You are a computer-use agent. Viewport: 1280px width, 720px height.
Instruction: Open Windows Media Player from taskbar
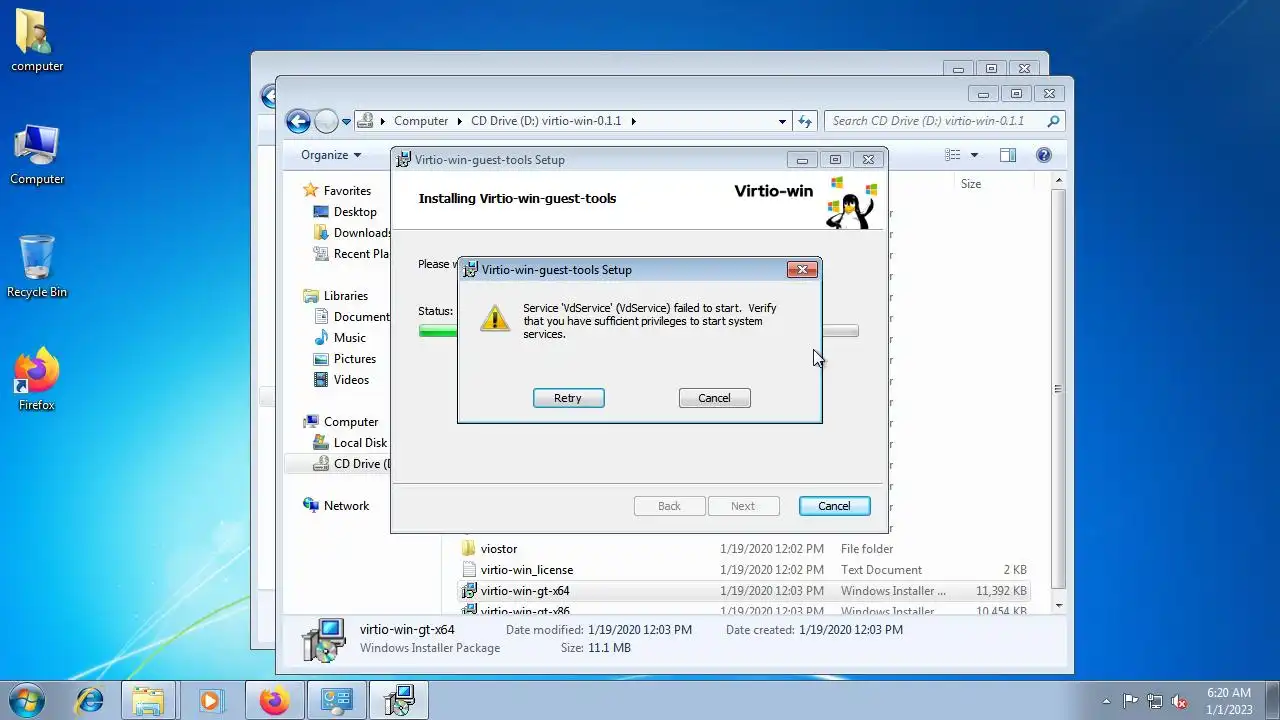pyautogui.click(x=210, y=701)
